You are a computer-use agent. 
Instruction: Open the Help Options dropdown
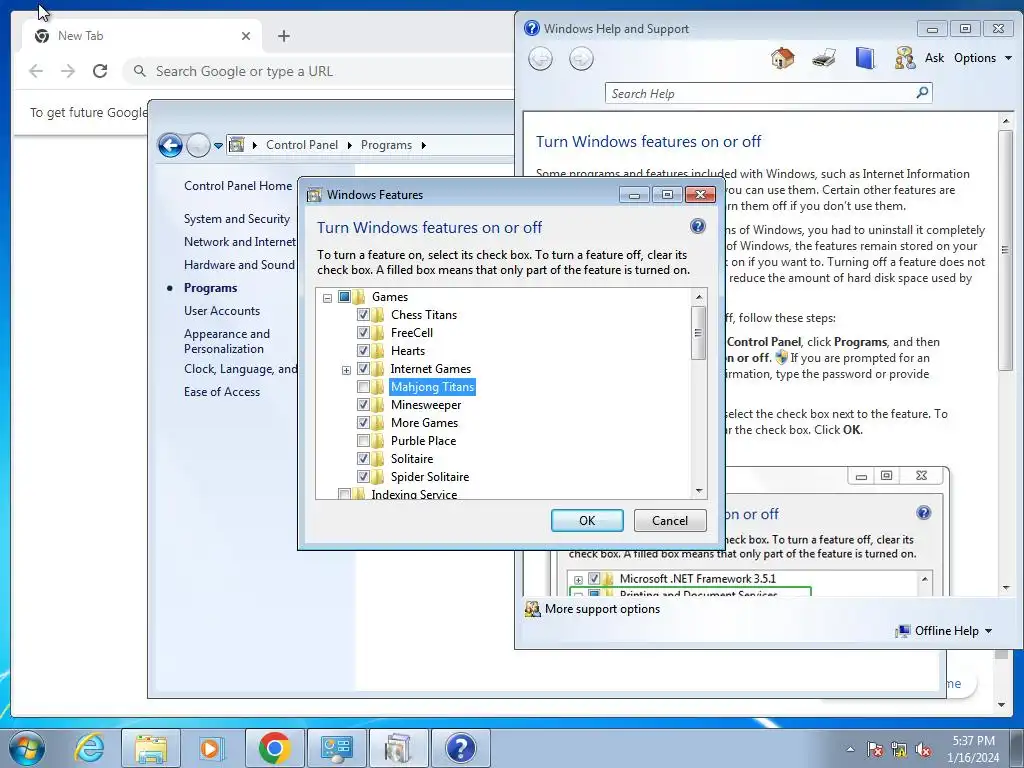tap(983, 58)
